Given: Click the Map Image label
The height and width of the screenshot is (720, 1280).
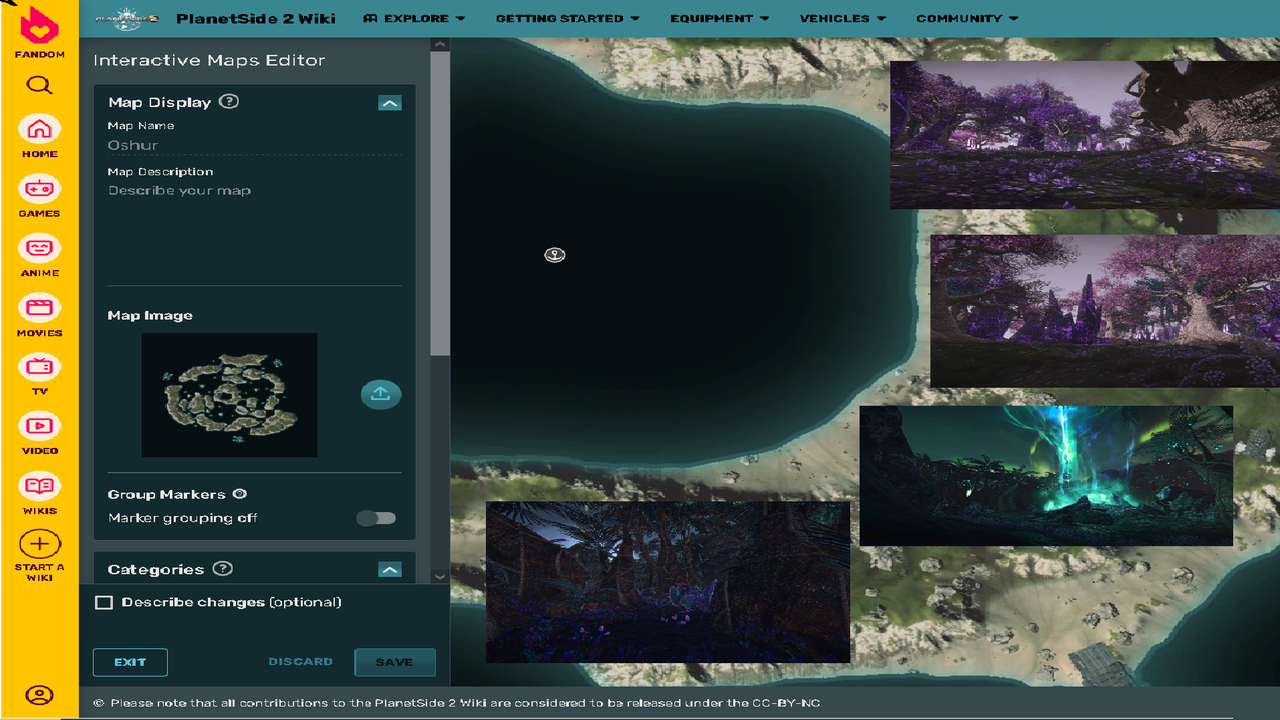Looking at the screenshot, I should click(150, 315).
